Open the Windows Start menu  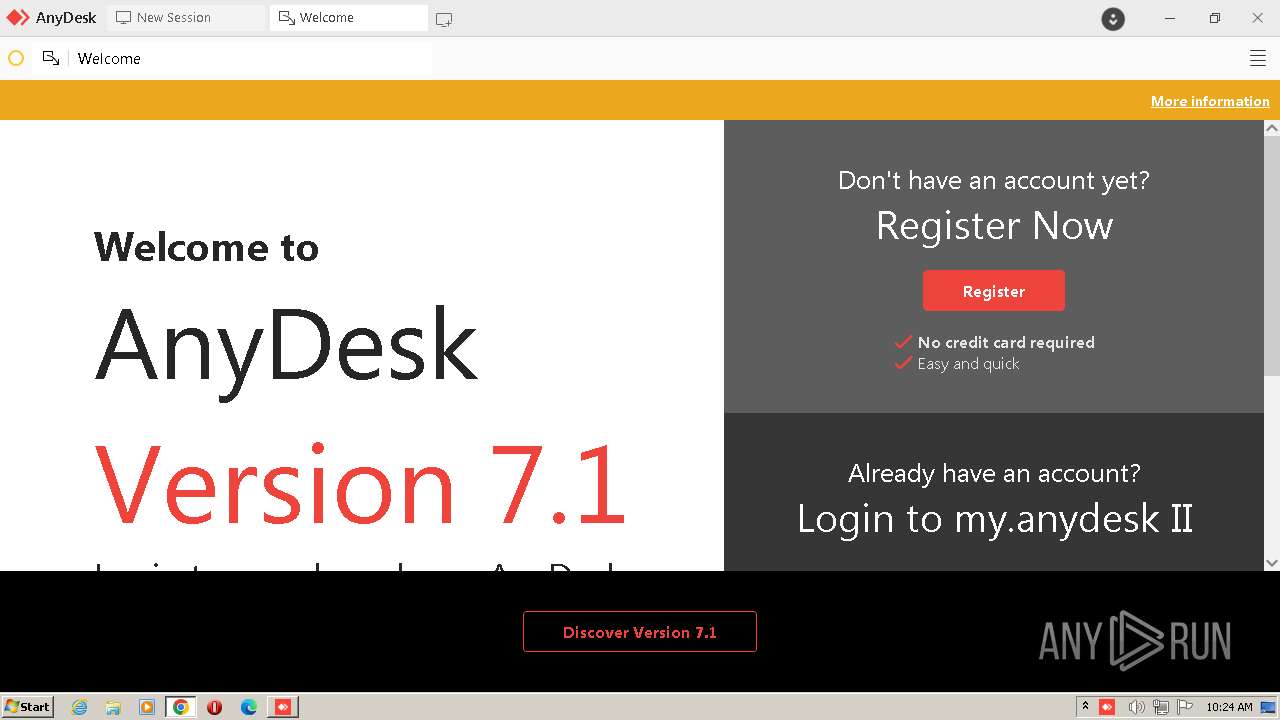click(28, 706)
